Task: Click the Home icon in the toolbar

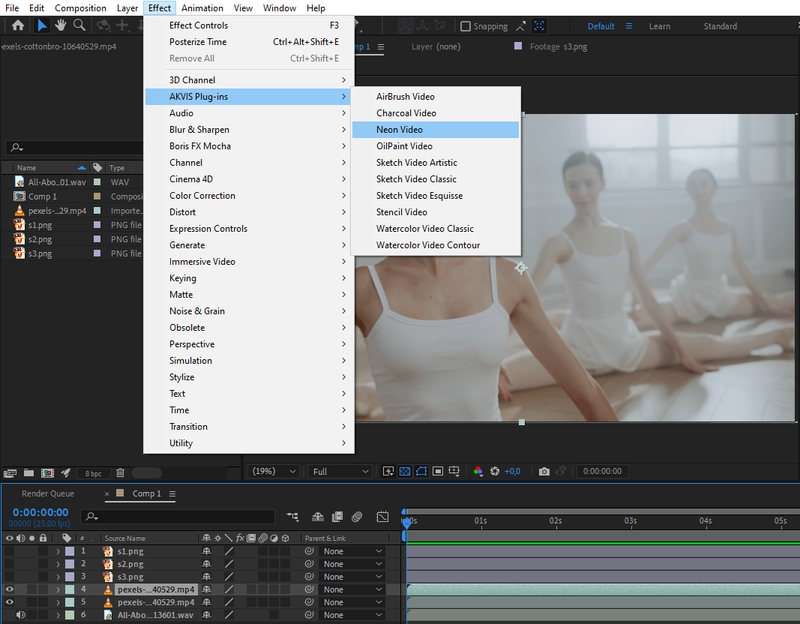Action: pos(18,25)
